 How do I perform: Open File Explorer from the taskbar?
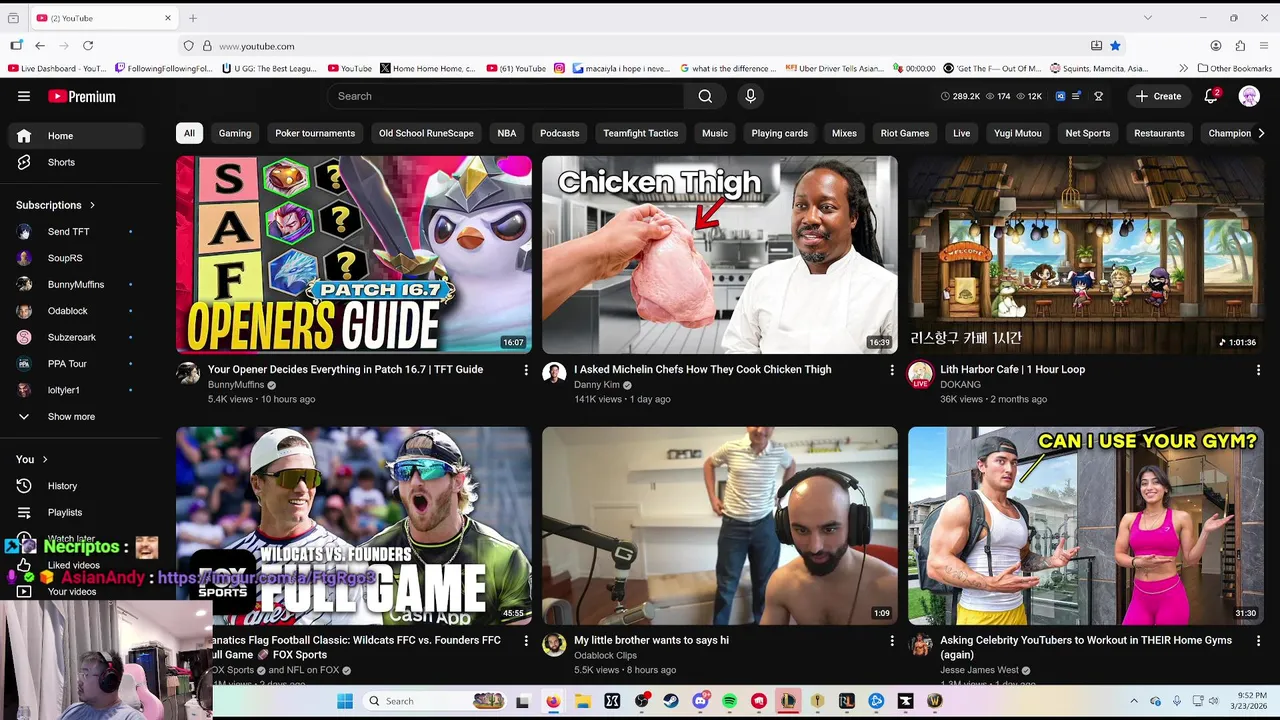coord(583,701)
